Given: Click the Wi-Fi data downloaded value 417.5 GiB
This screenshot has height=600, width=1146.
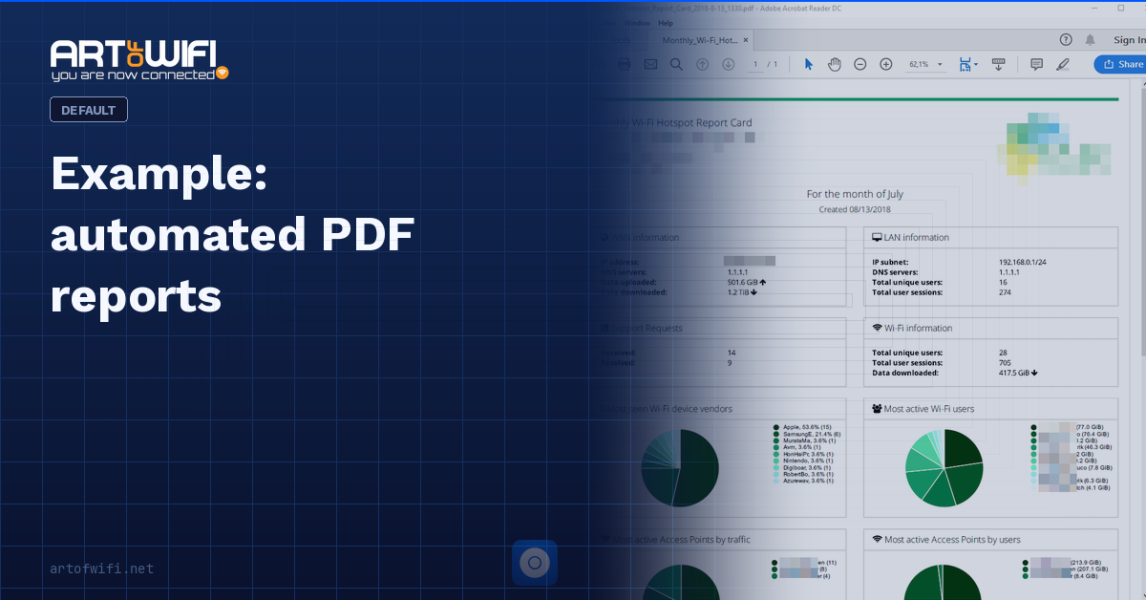Looking at the screenshot, I should [x=1018, y=373].
